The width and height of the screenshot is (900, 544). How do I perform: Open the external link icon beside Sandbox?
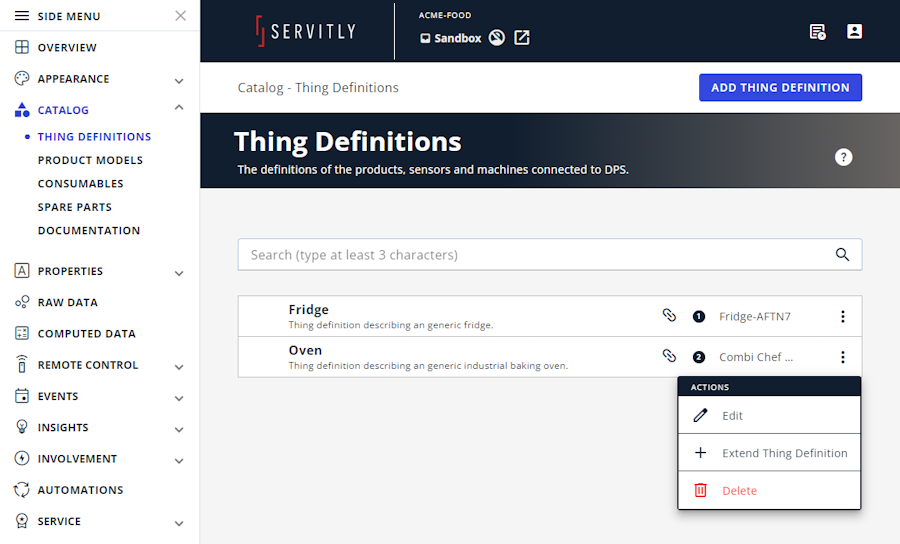[x=522, y=38]
